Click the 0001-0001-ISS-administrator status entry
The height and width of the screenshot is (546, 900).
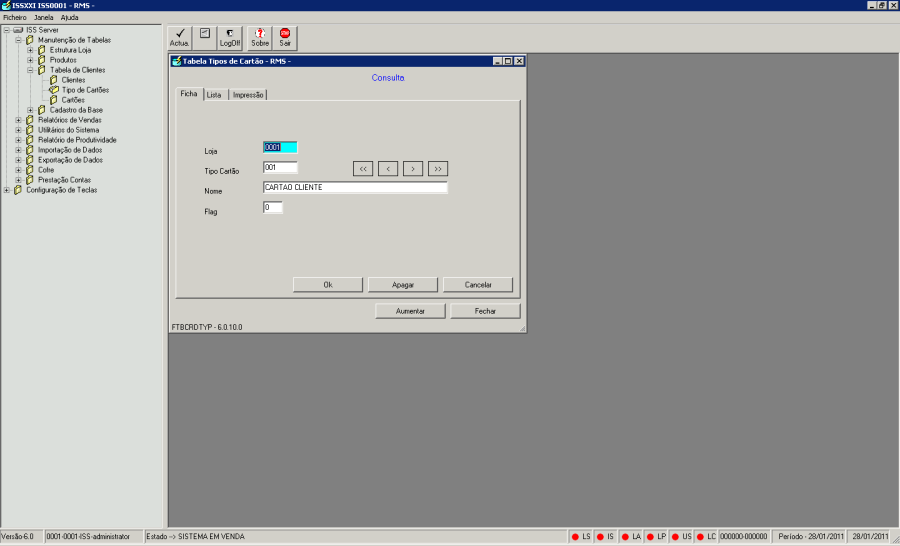88,537
